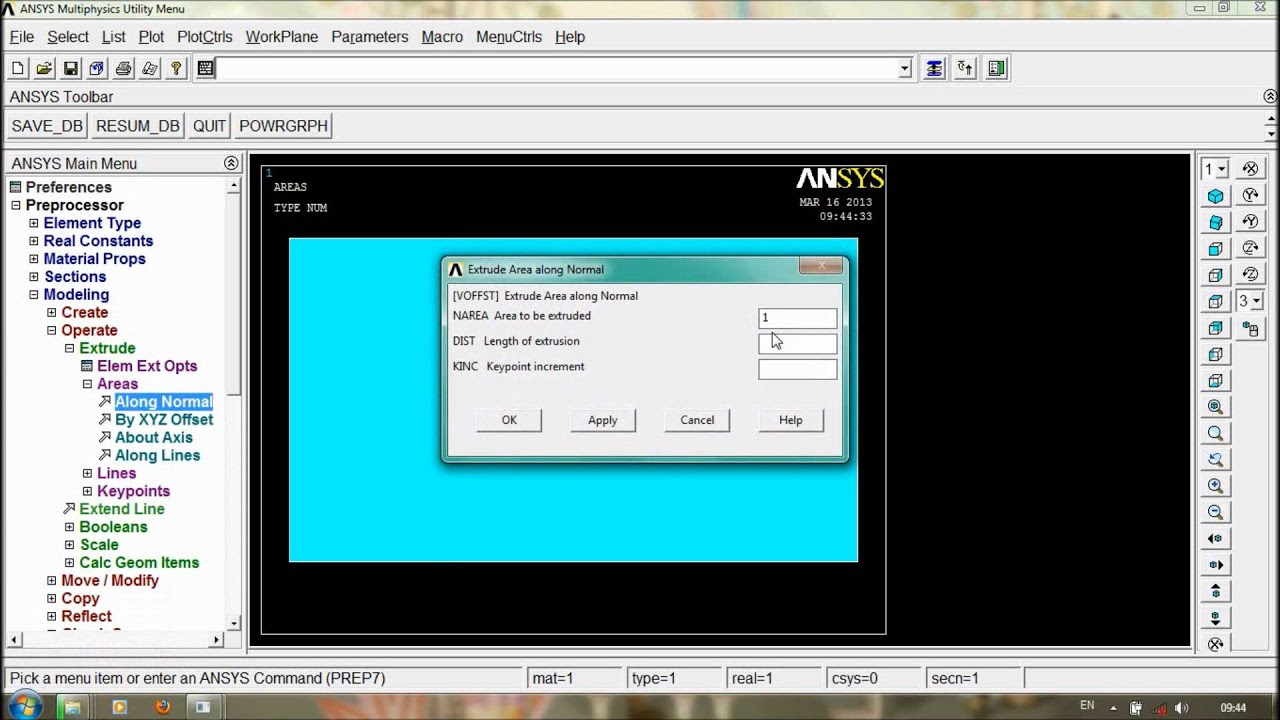Click the DIST Length of extrusion field
This screenshot has width=1280, height=720.
(797, 343)
